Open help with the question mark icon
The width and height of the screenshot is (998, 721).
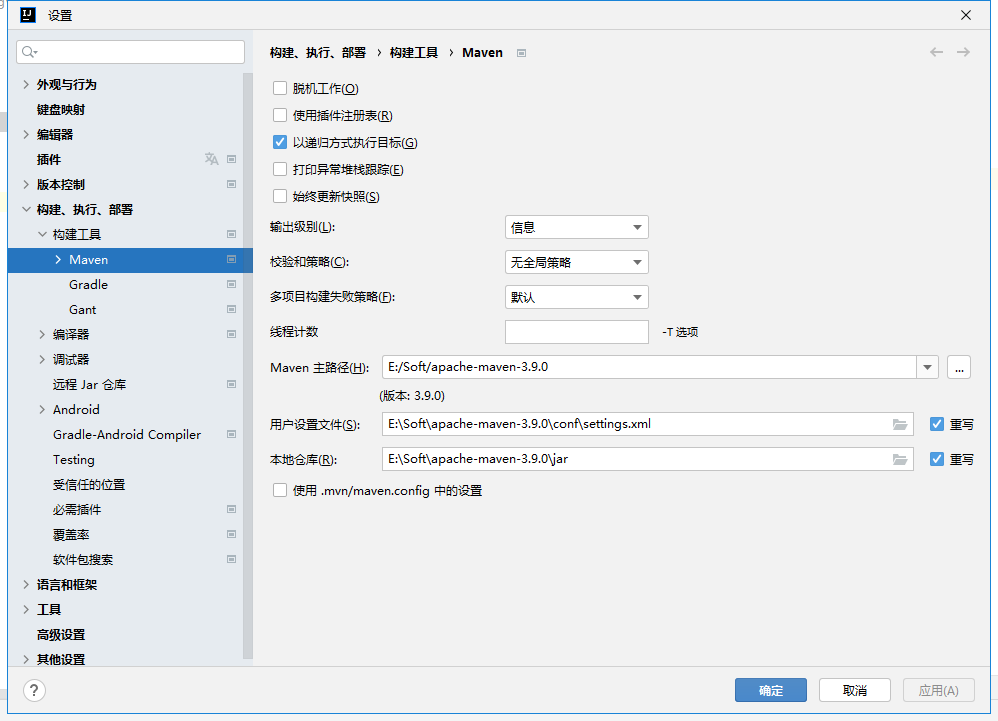point(34,690)
